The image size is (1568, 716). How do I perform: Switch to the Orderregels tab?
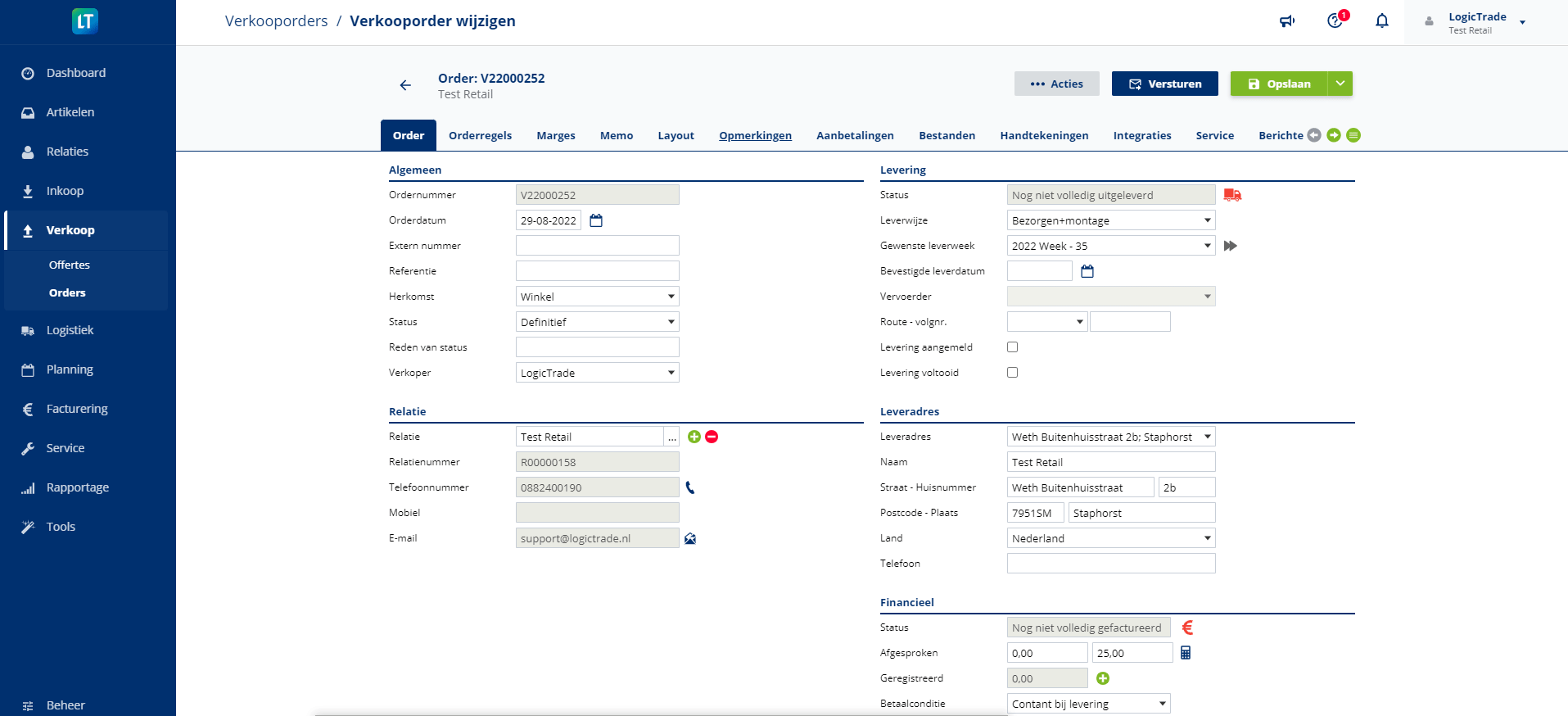click(480, 136)
